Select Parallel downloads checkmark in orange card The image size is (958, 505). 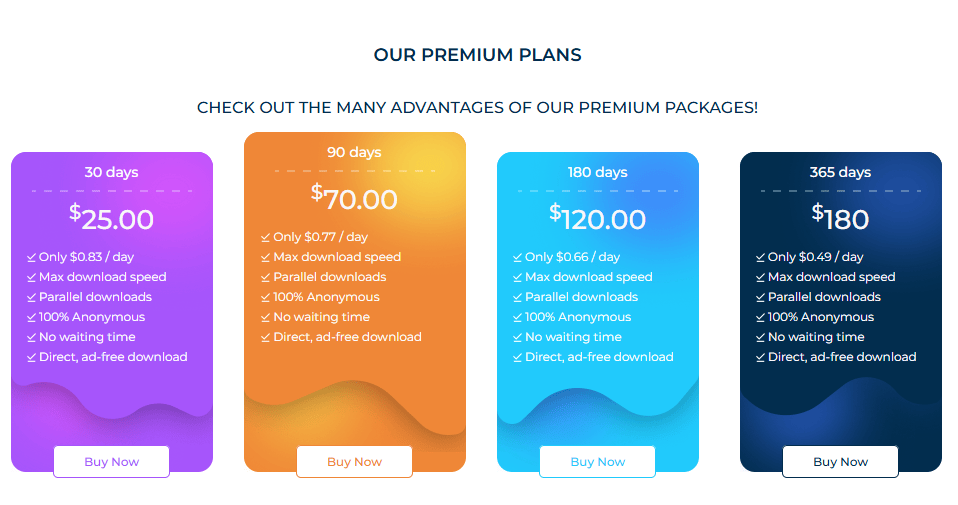pos(266,277)
